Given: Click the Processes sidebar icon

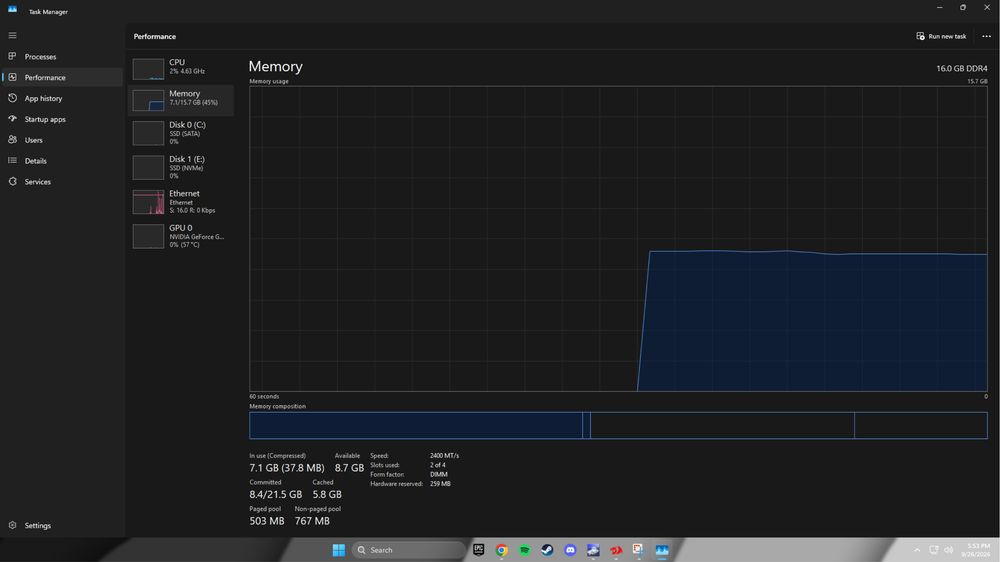Looking at the screenshot, I should coord(12,56).
